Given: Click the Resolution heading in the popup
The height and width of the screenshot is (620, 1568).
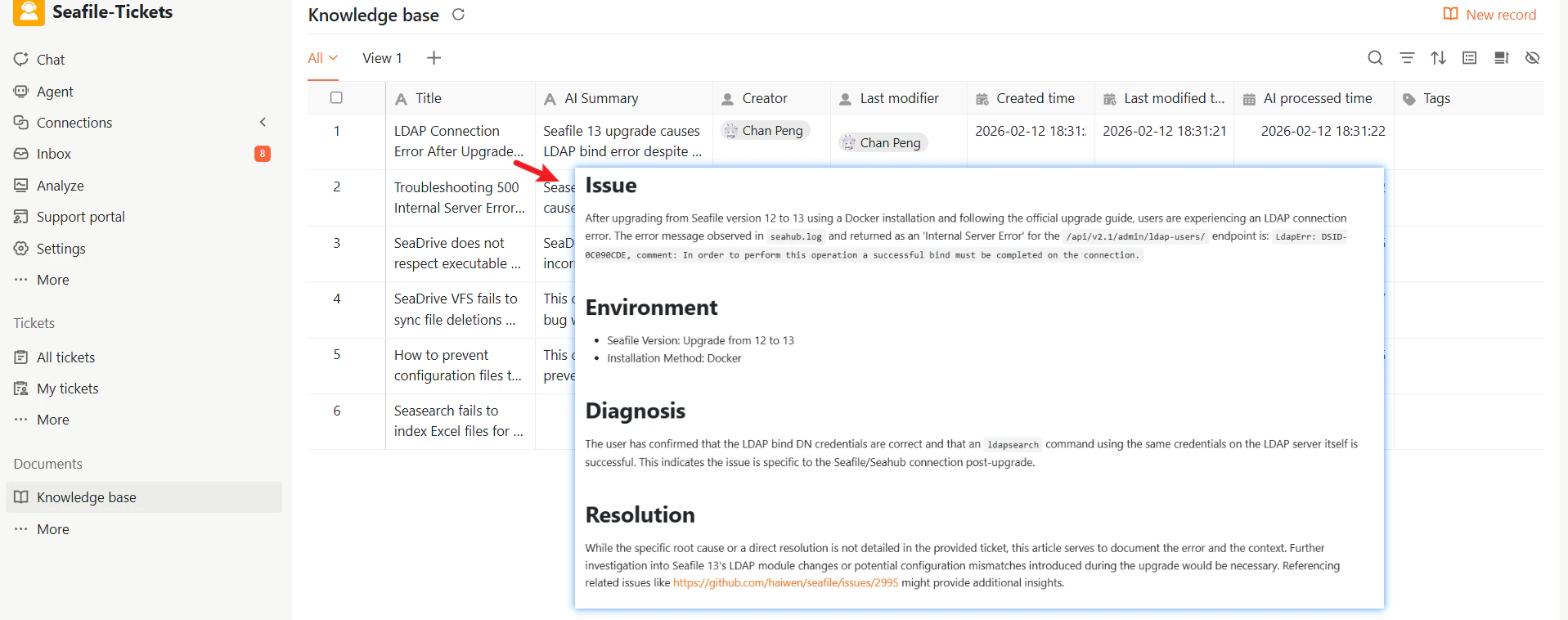Looking at the screenshot, I should [640, 514].
